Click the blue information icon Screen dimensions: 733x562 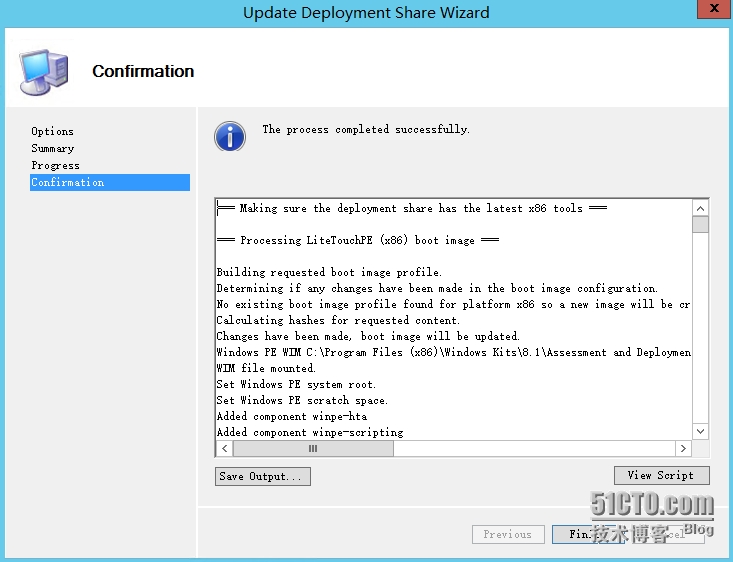230,137
